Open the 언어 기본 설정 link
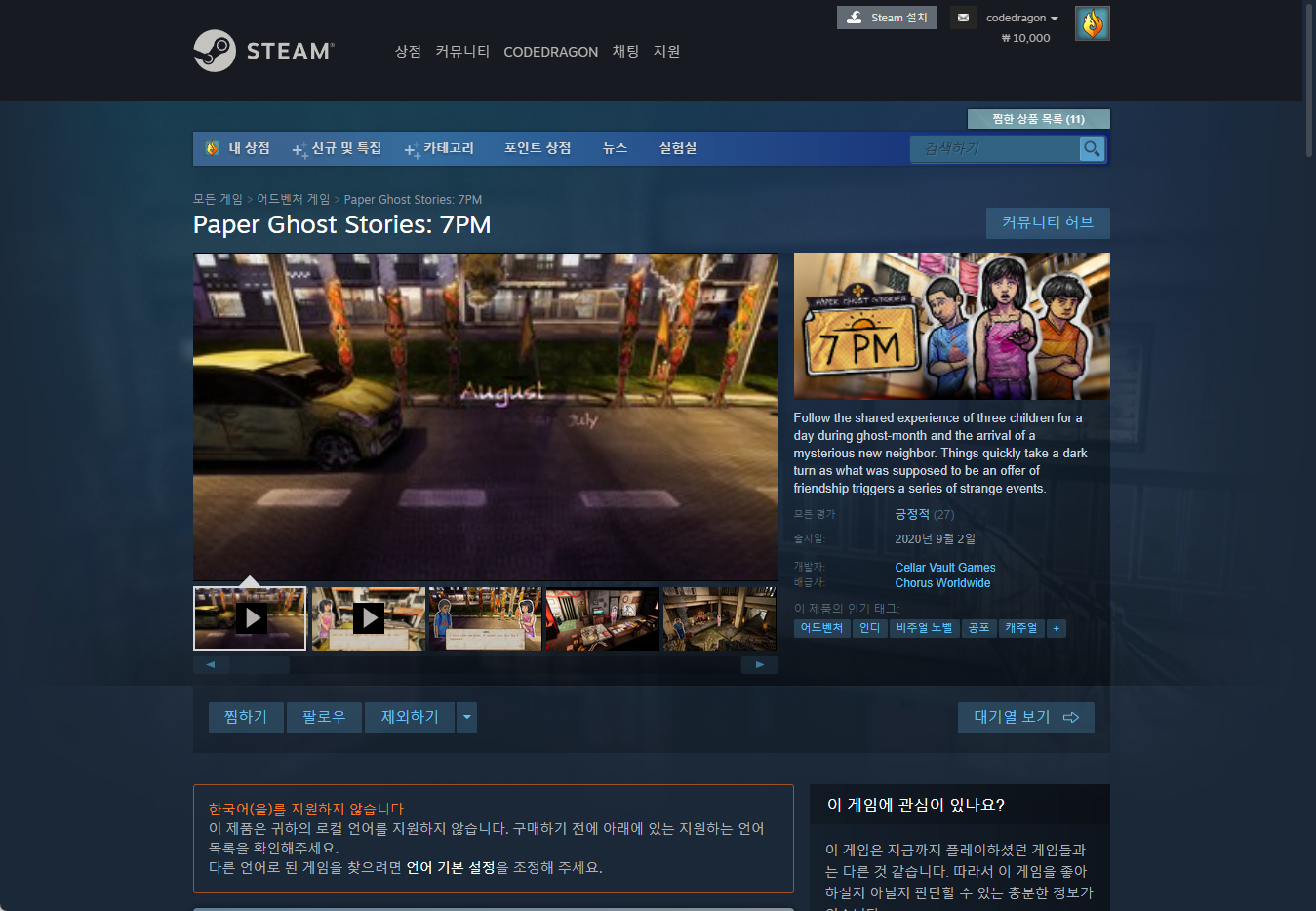This screenshot has height=911, width=1316. [x=451, y=867]
